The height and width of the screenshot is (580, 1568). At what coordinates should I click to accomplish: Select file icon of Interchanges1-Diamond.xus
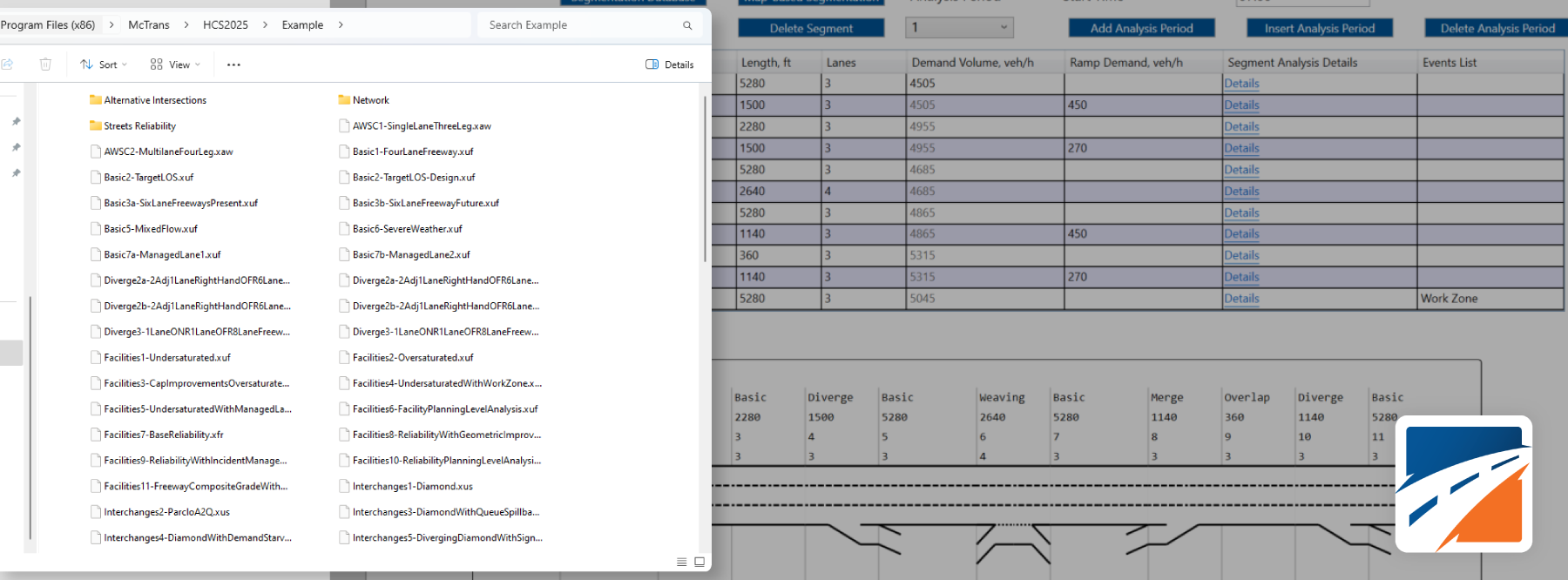click(345, 486)
